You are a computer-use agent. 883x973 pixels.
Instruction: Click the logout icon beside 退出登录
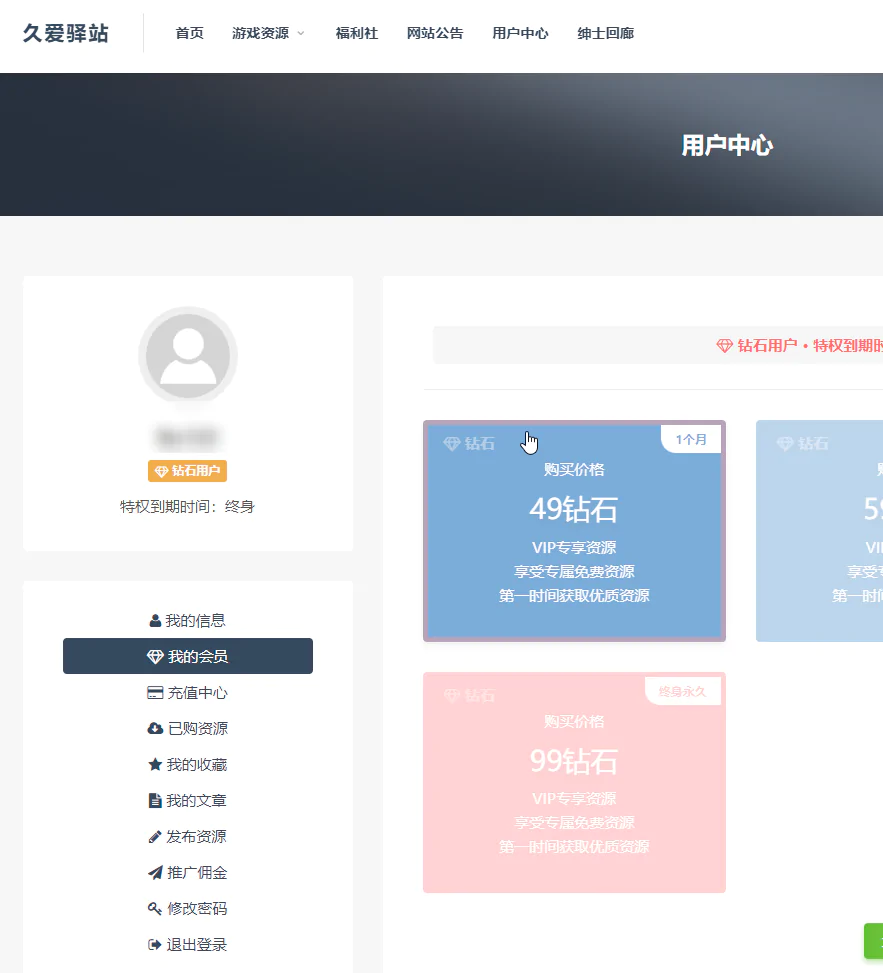pyautogui.click(x=155, y=945)
